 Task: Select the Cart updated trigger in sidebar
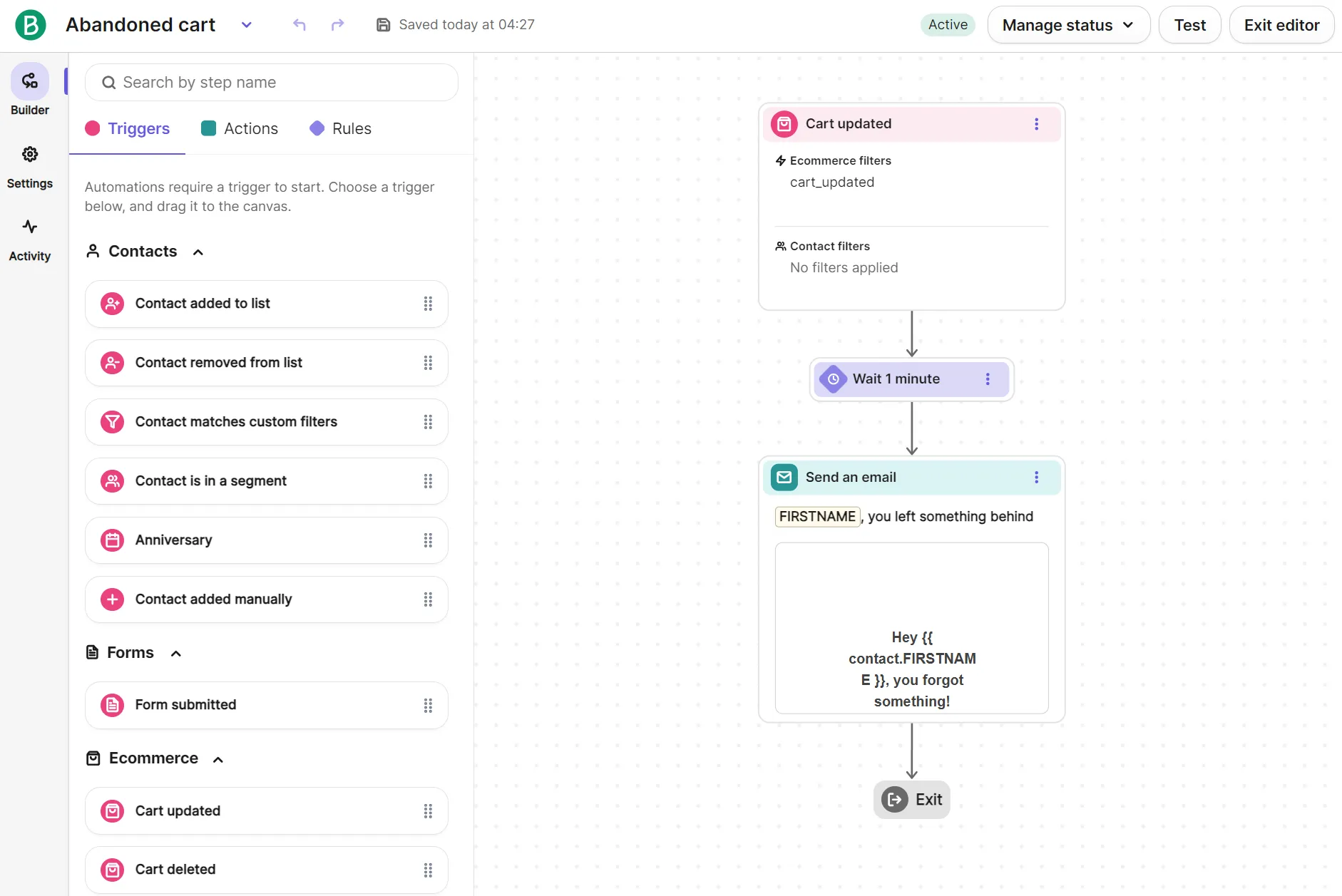(267, 811)
